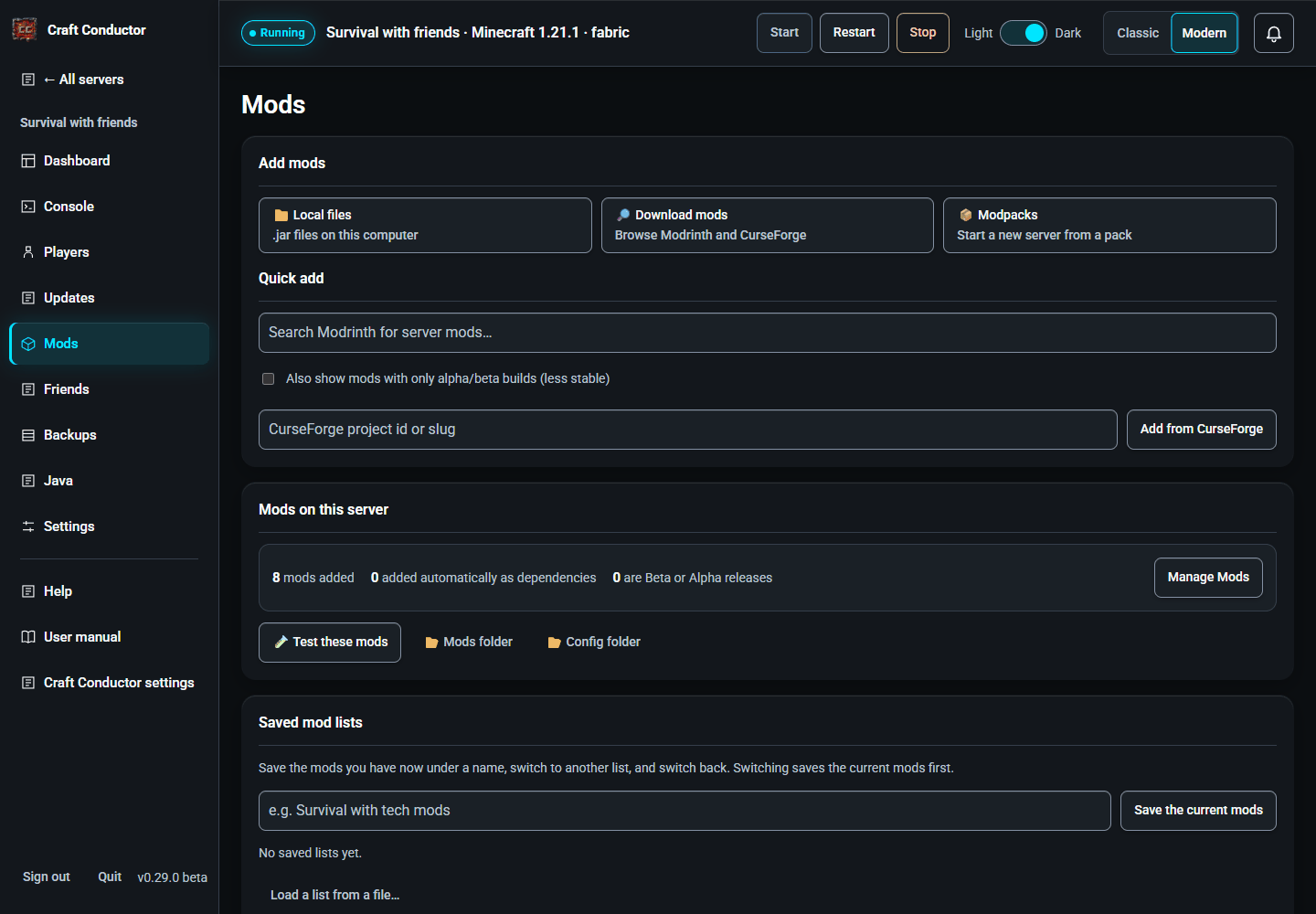Open Modpacks card
Image resolution: width=1316 pixels, height=914 pixels.
(x=1109, y=225)
